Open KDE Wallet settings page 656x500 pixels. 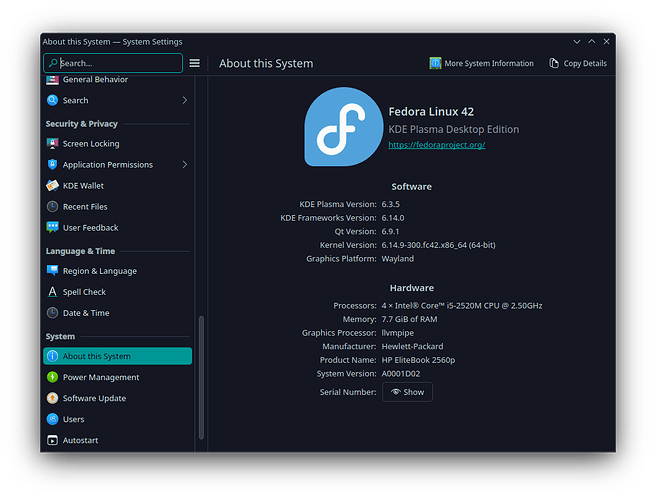pyautogui.click(x=118, y=185)
